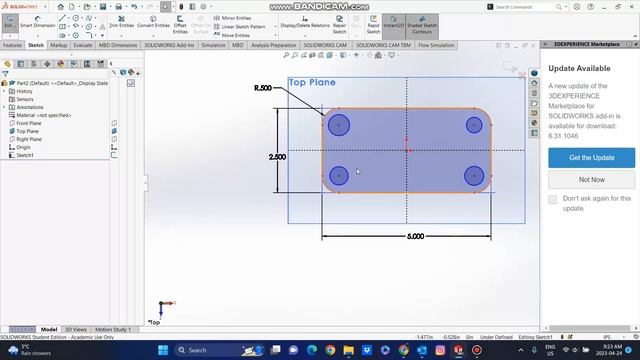Activate the Trim Entities tool
Screen dimensions: 640x360
[121, 22]
